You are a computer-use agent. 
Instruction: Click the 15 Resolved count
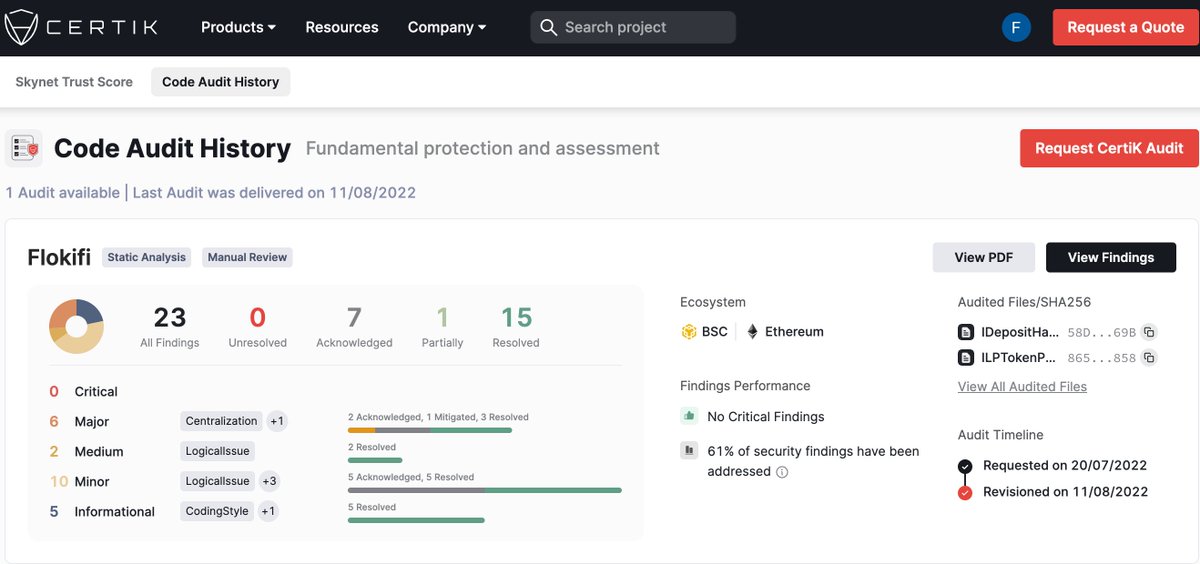[x=516, y=326]
